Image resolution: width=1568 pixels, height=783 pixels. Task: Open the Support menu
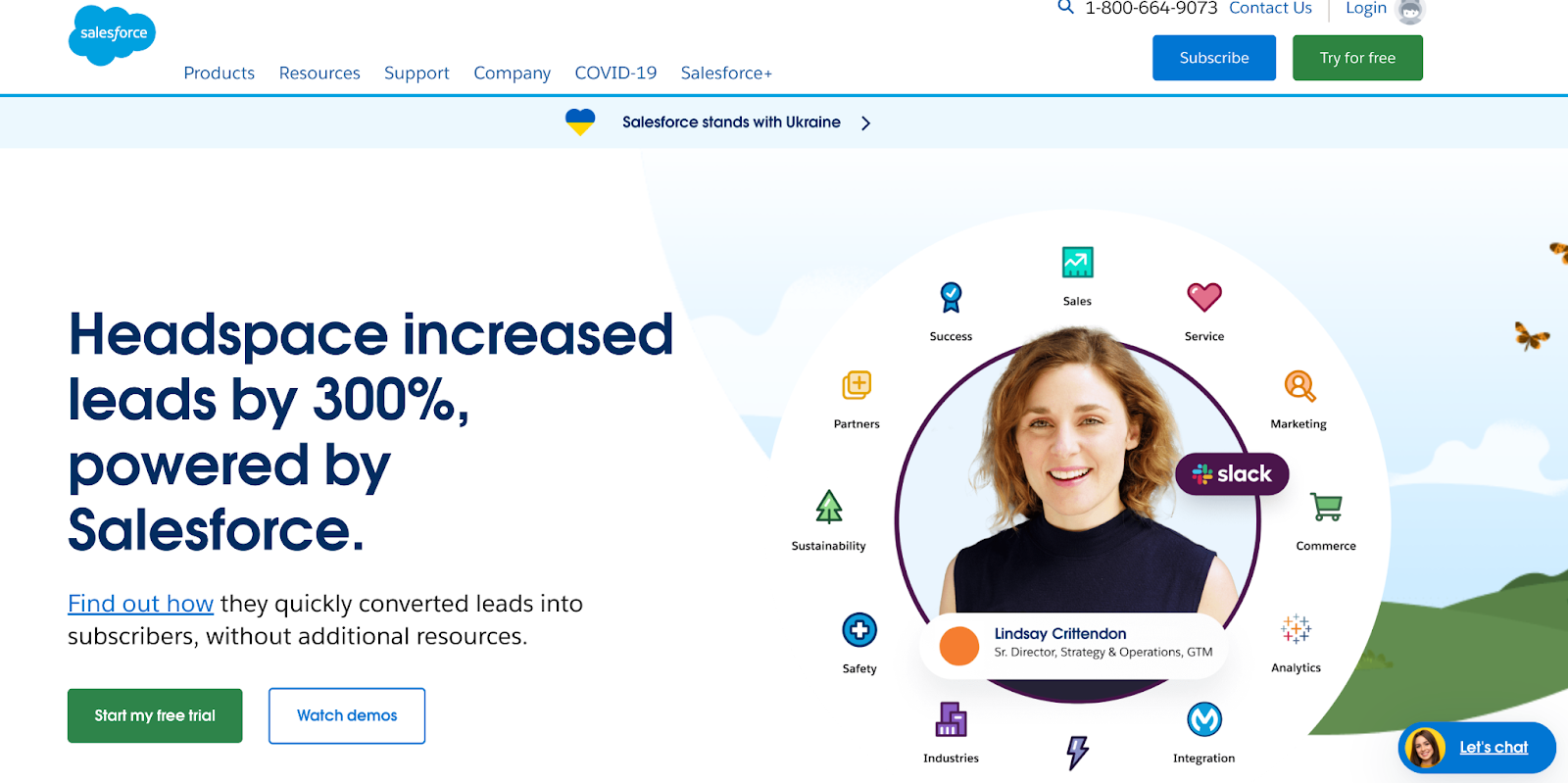[x=416, y=73]
